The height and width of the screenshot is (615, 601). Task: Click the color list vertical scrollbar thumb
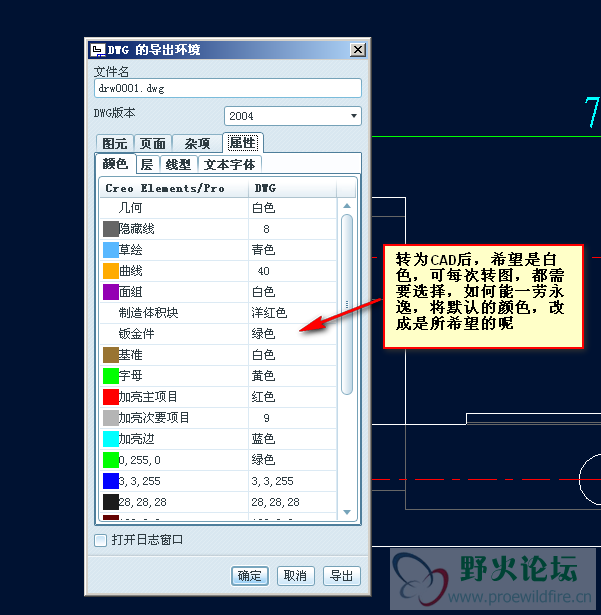[347, 304]
